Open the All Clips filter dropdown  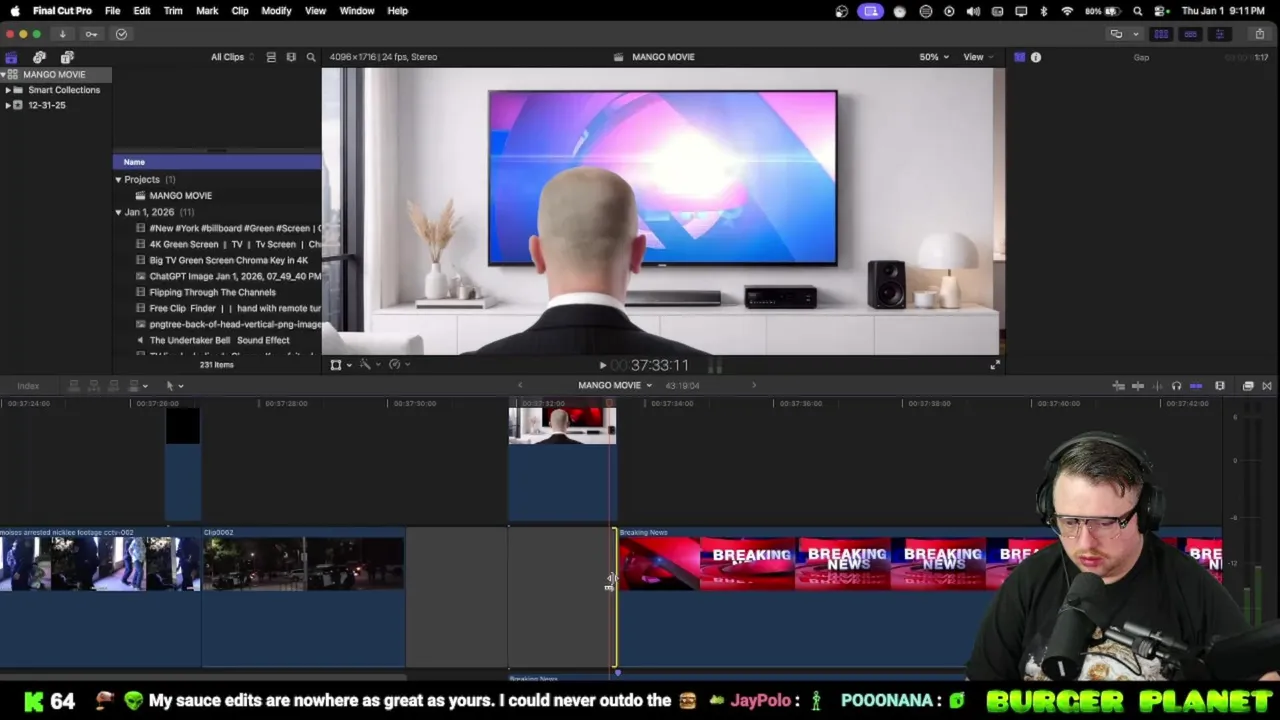pos(231,57)
